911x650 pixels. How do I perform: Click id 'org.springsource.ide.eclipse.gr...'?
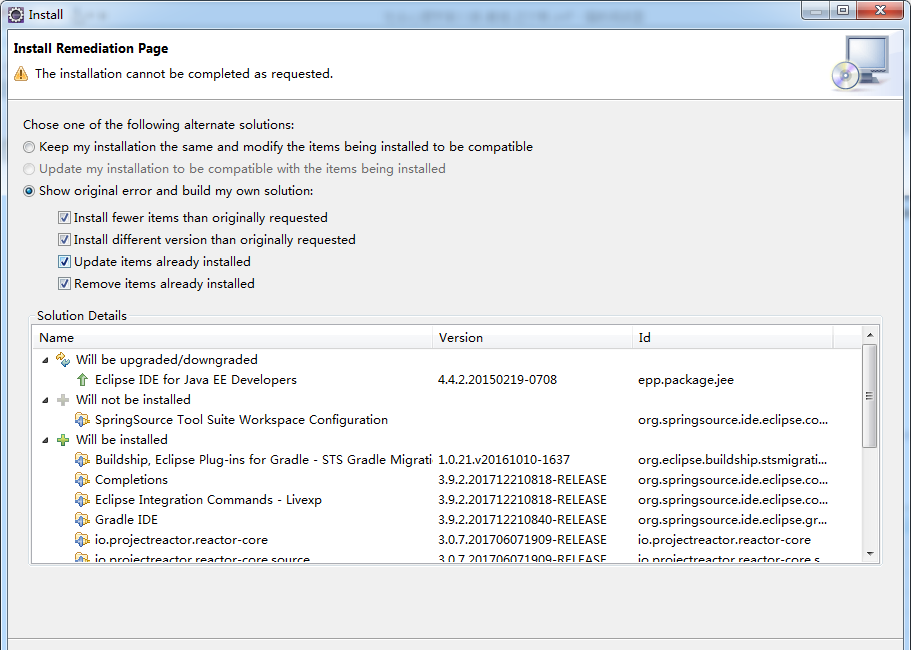(732, 520)
